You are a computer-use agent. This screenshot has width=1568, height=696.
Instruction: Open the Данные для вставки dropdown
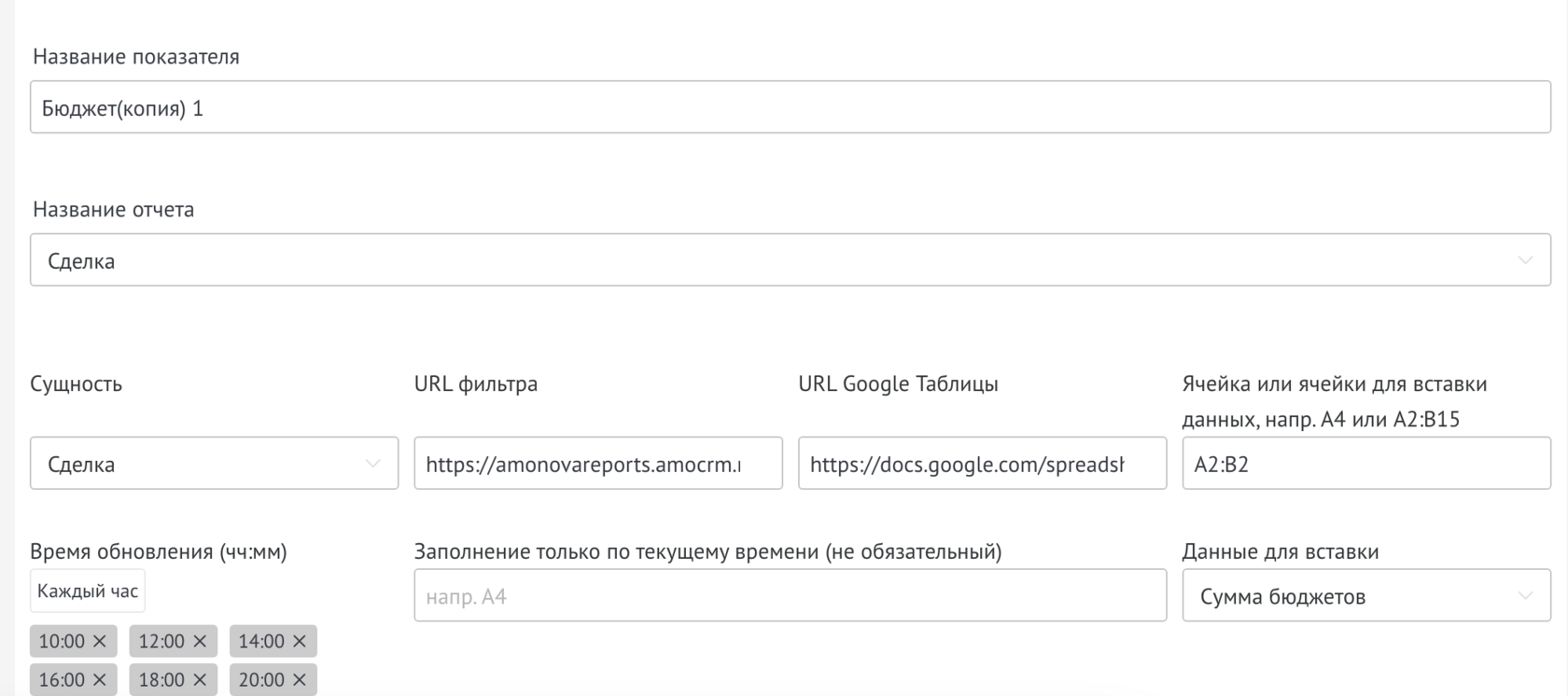click(1365, 596)
